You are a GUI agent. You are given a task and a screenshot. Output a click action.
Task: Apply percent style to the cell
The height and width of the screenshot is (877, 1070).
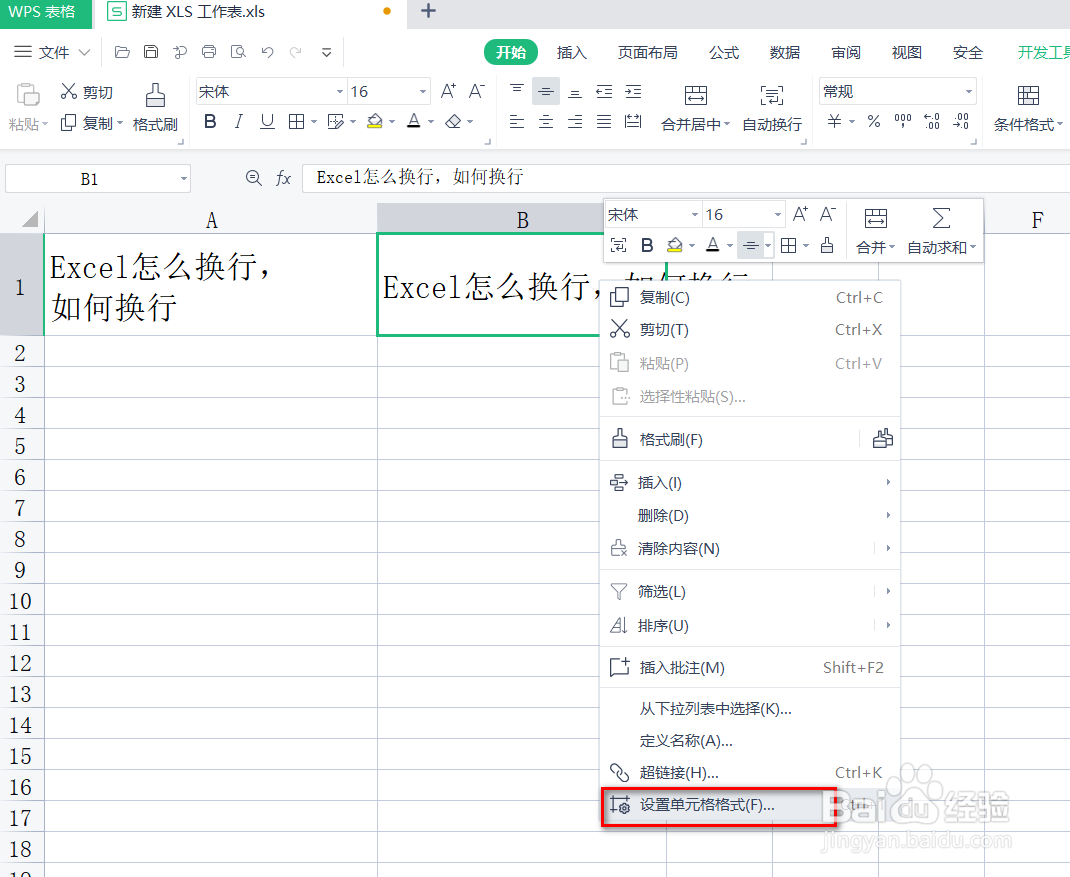(x=874, y=123)
